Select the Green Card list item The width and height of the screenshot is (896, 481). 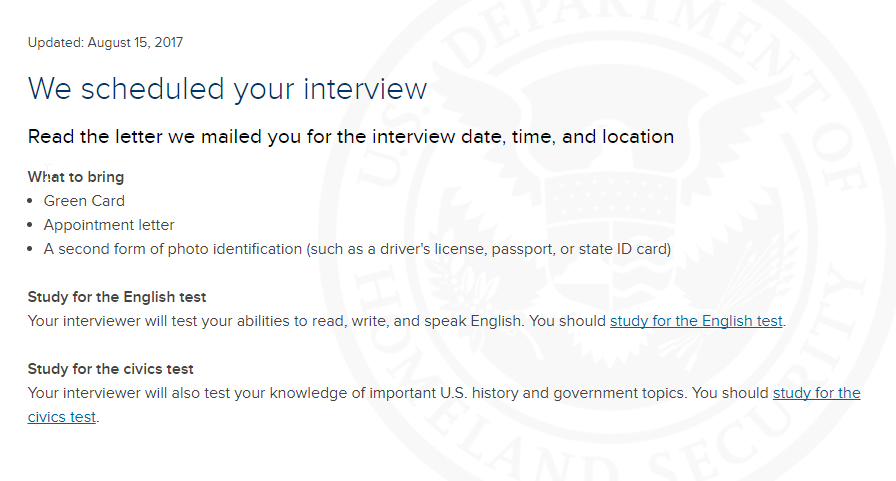(x=84, y=201)
